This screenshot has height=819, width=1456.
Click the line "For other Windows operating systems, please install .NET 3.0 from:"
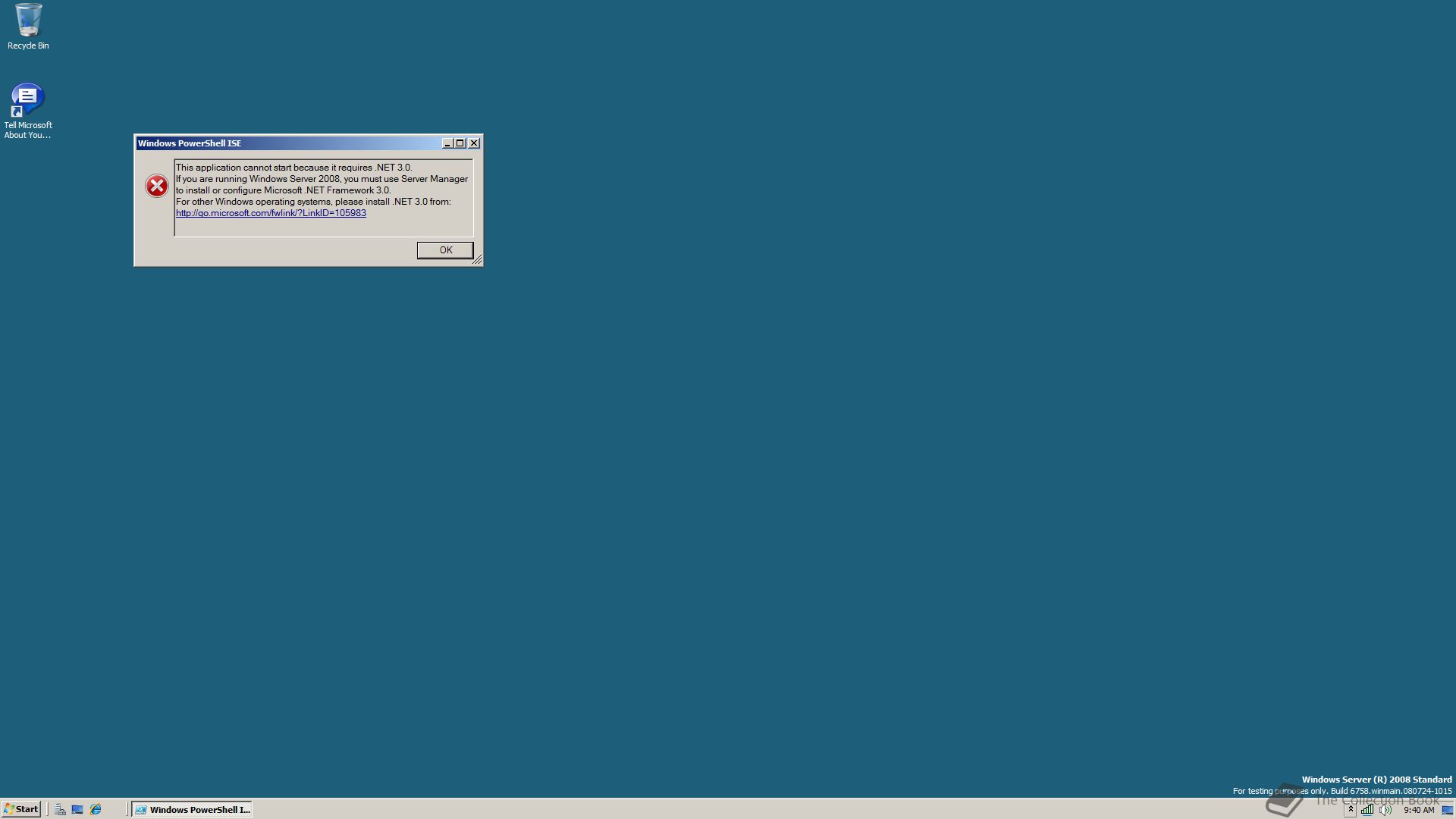[x=313, y=202]
